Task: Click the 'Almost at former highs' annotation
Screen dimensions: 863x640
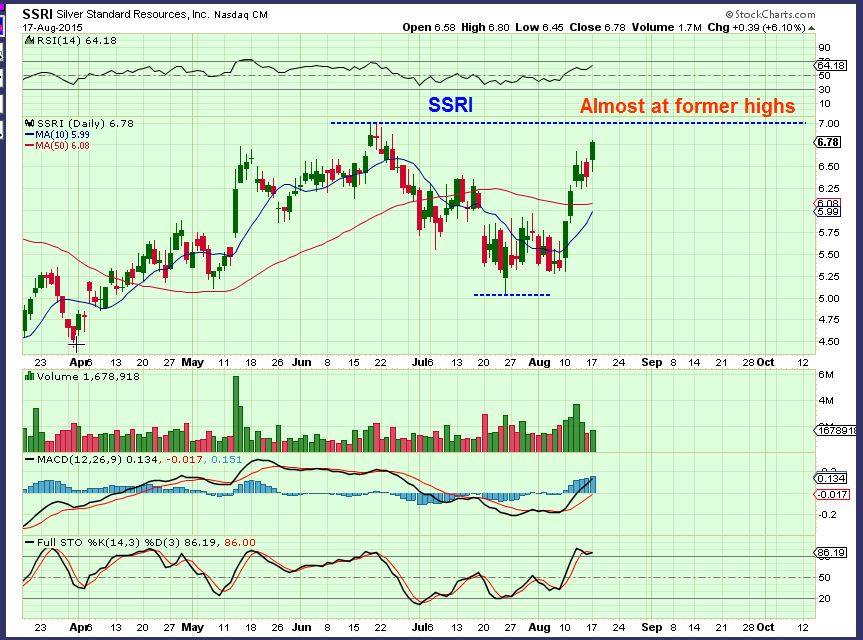Action: point(687,106)
